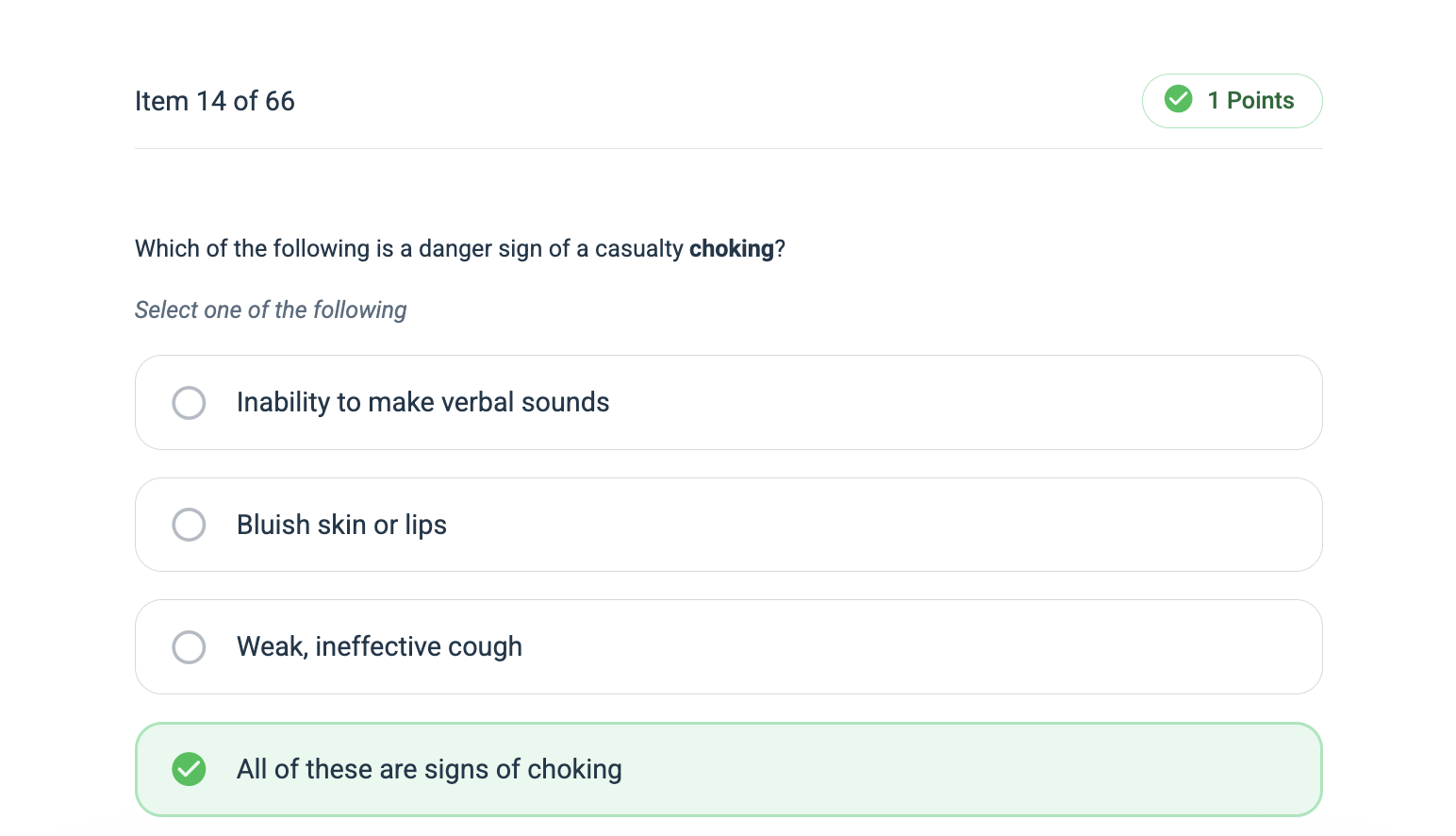1456x836 pixels.
Task: Click the 'Bluish skin or lips' option text
Action: pyautogui.click(x=341, y=525)
